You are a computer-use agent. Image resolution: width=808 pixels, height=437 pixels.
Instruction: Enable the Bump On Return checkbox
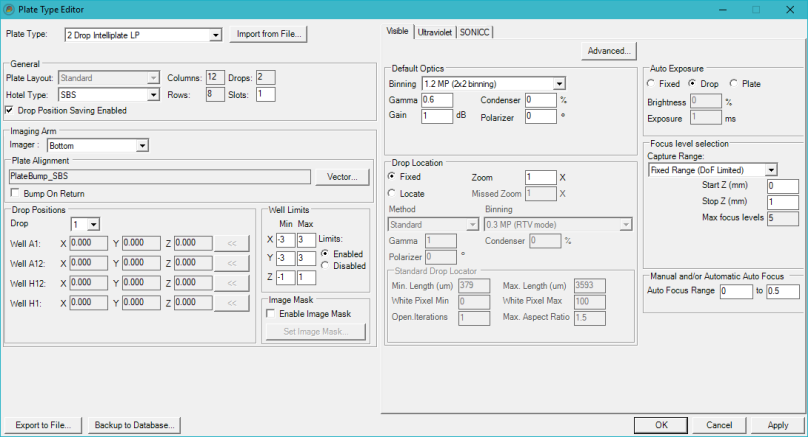coord(15,193)
